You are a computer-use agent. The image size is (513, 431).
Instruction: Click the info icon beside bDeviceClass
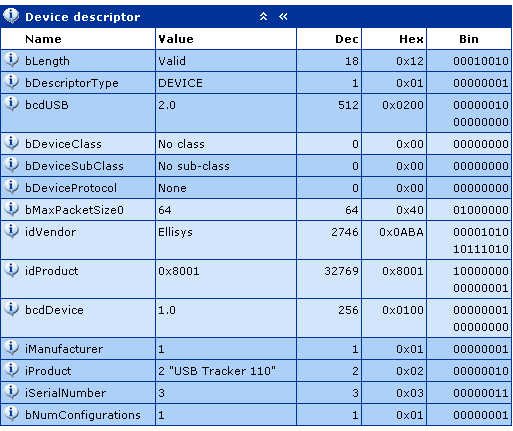tap(11, 143)
